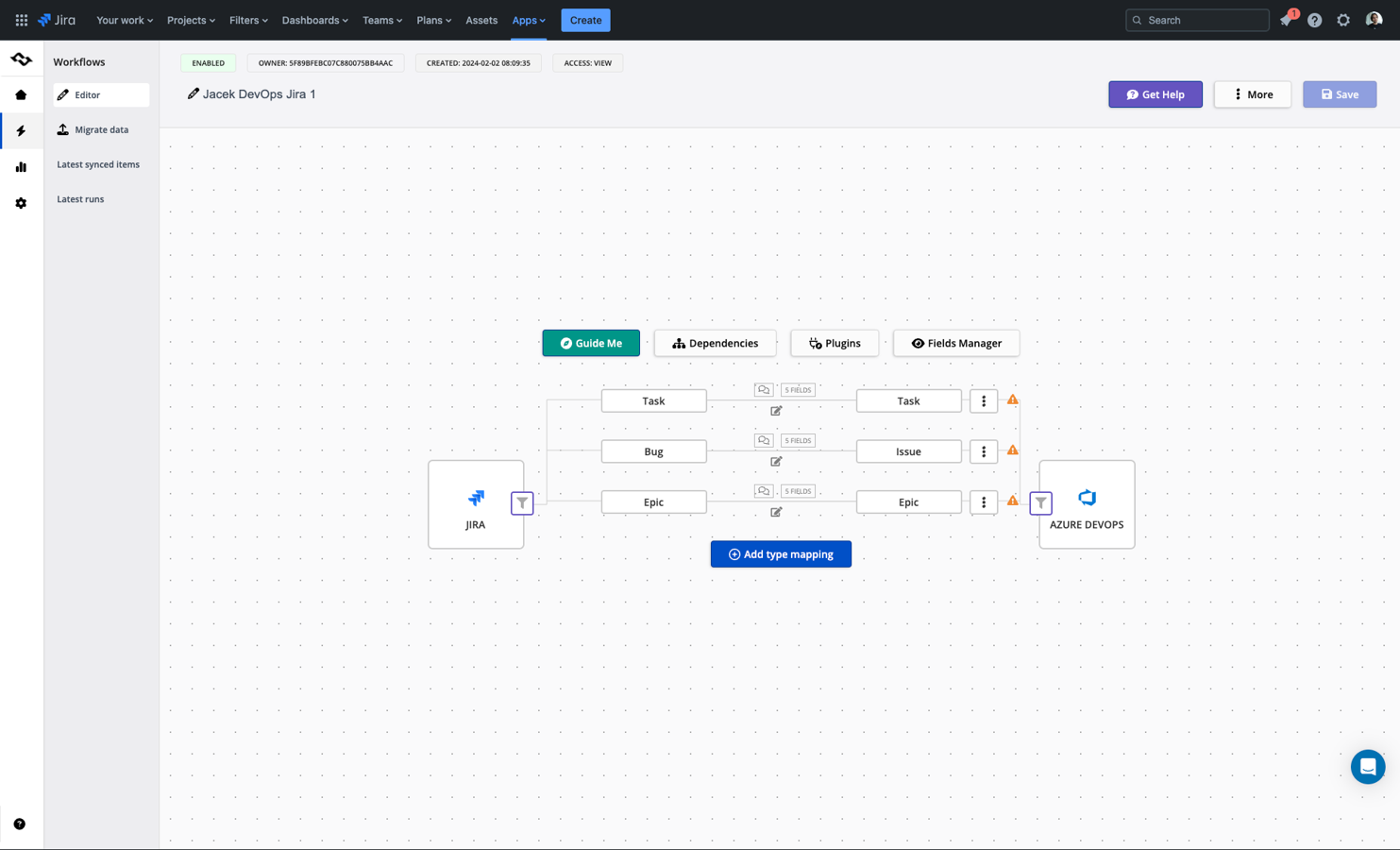The width and height of the screenshot is (1400, 850).
Task: Open the More options dropdown
Action: point(1253,94)
